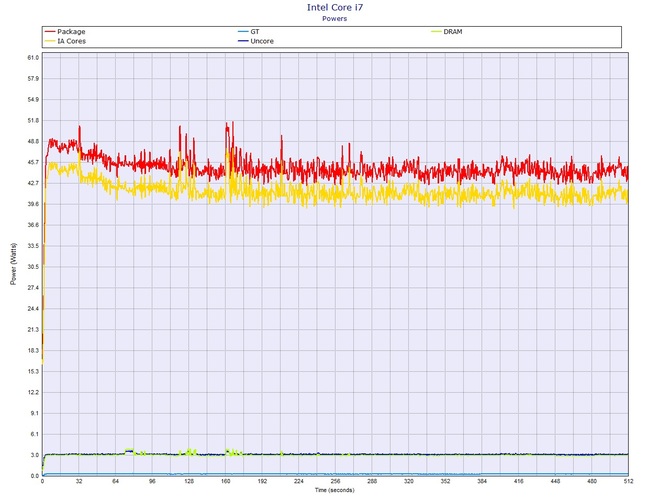Image resolution: width=670 pixels, height=502 pixels.
Task: Click the red Package legend line swatch
Action: 50,32
